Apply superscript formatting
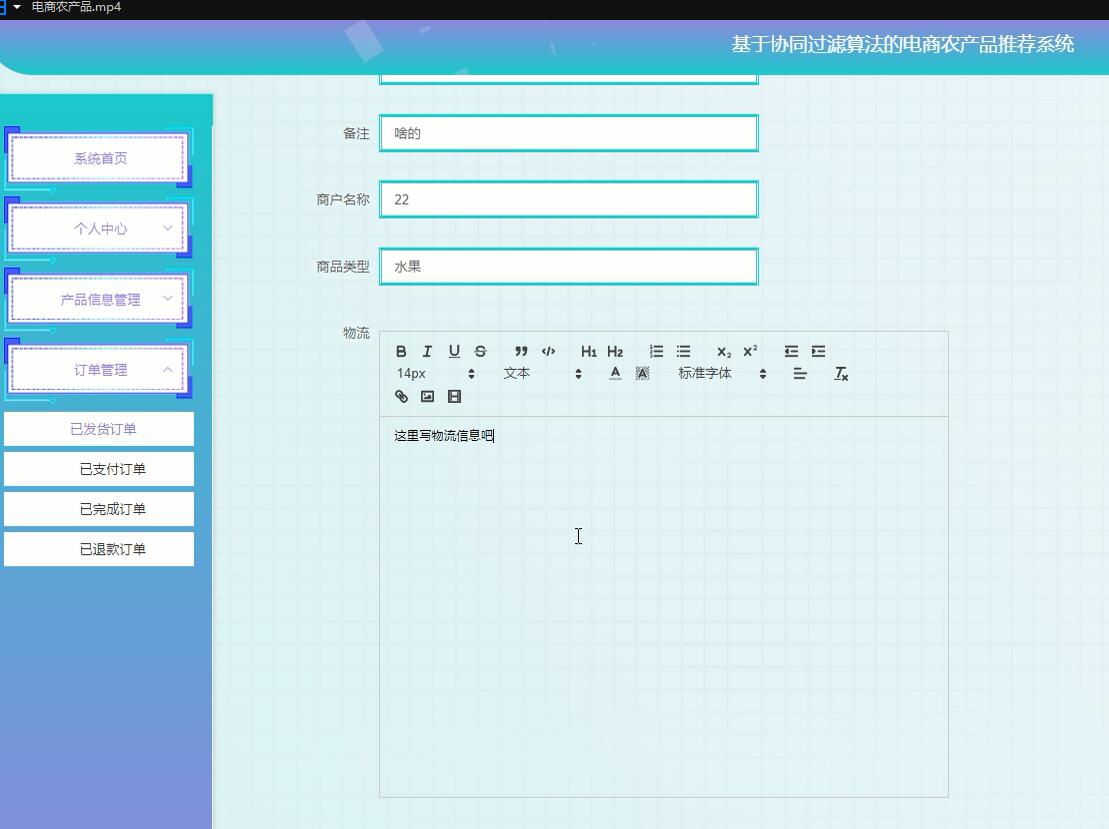 [x=750, y=352]
